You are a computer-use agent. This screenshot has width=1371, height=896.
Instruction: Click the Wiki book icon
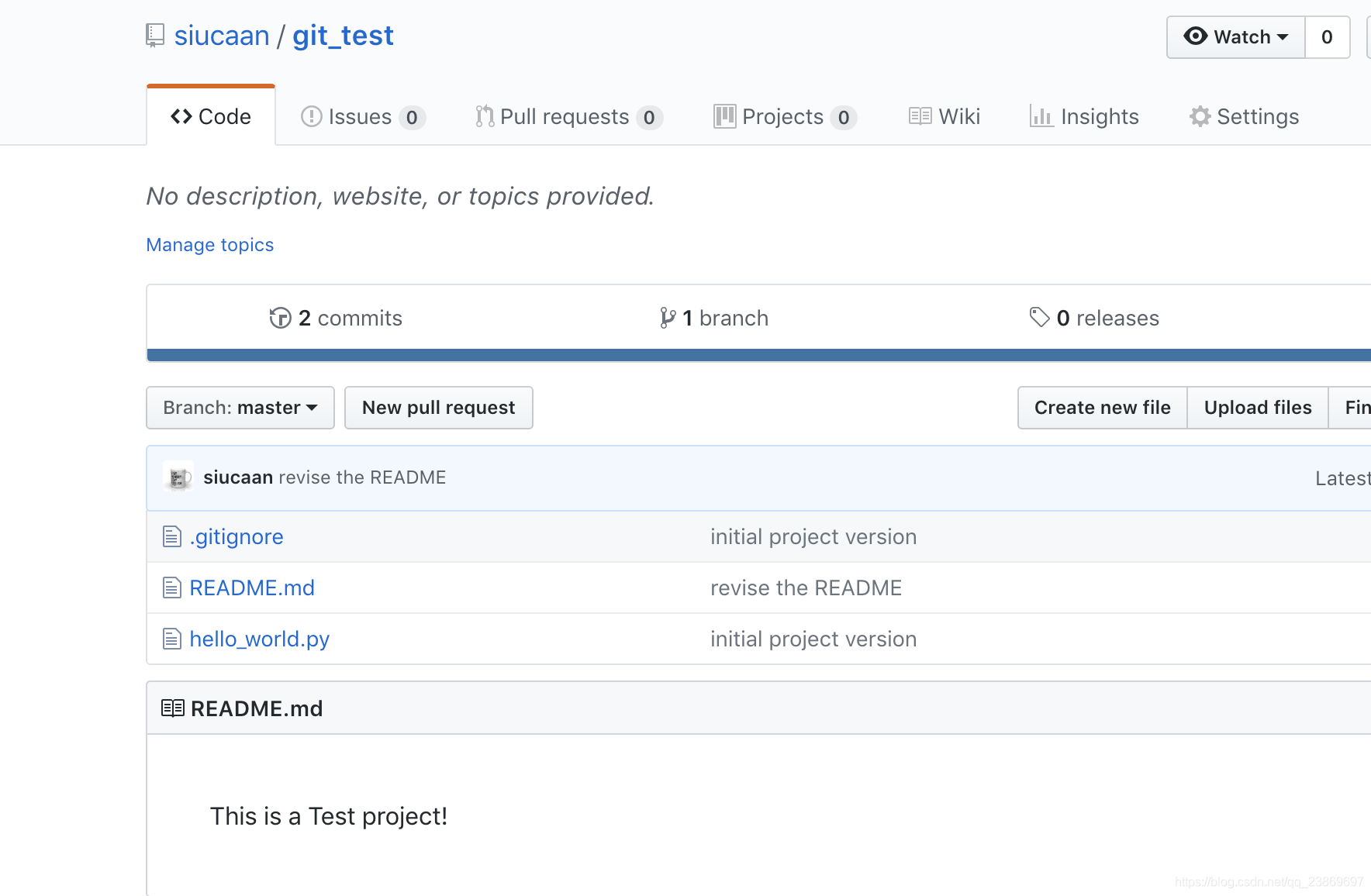(920, 116)
